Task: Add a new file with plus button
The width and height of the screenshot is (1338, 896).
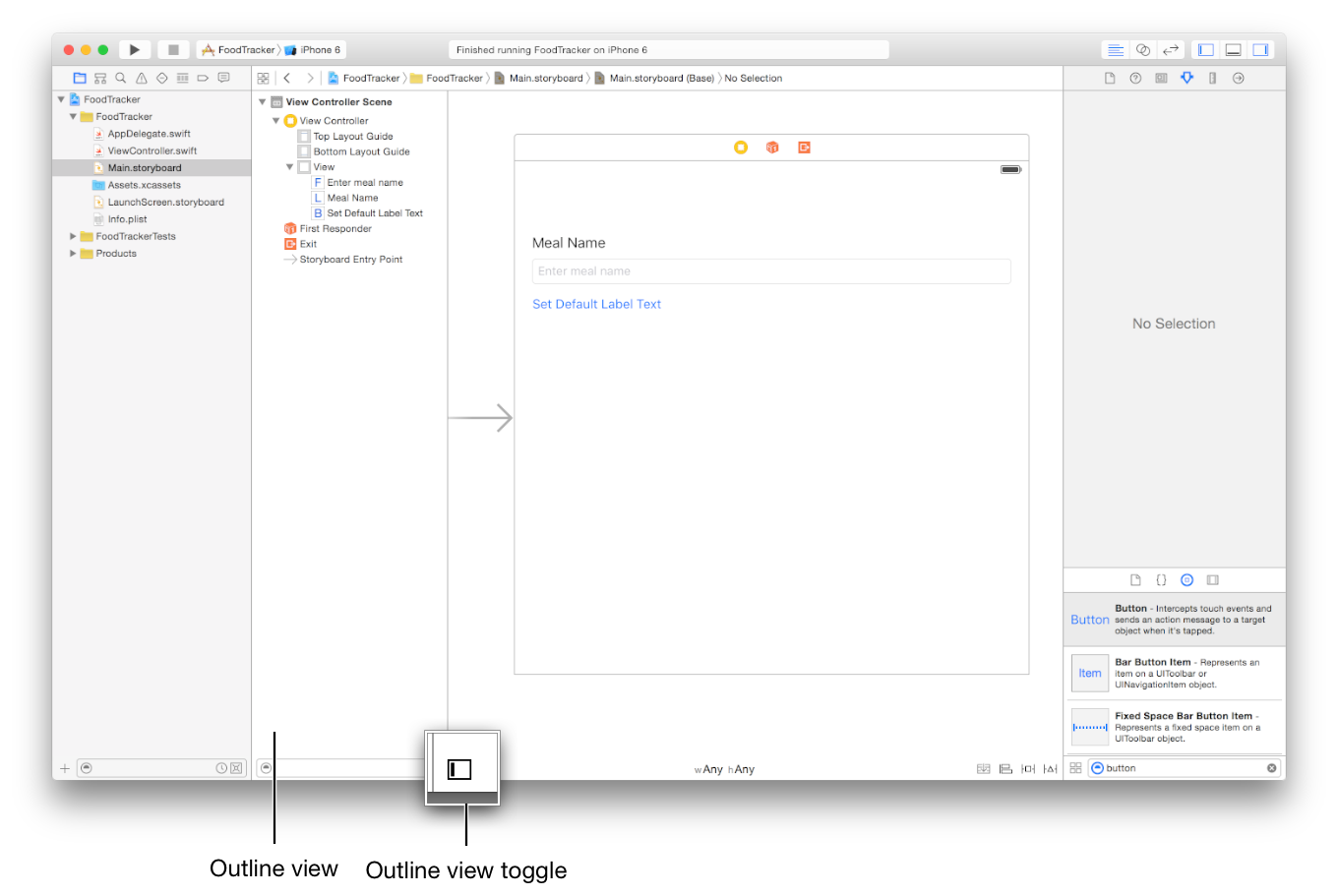Action: tap(65, 768)
